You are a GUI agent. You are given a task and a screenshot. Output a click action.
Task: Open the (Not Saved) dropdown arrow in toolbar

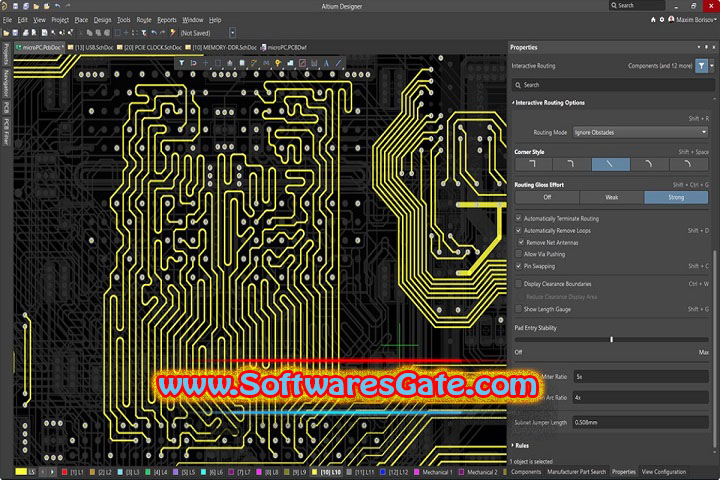(232, 33)
